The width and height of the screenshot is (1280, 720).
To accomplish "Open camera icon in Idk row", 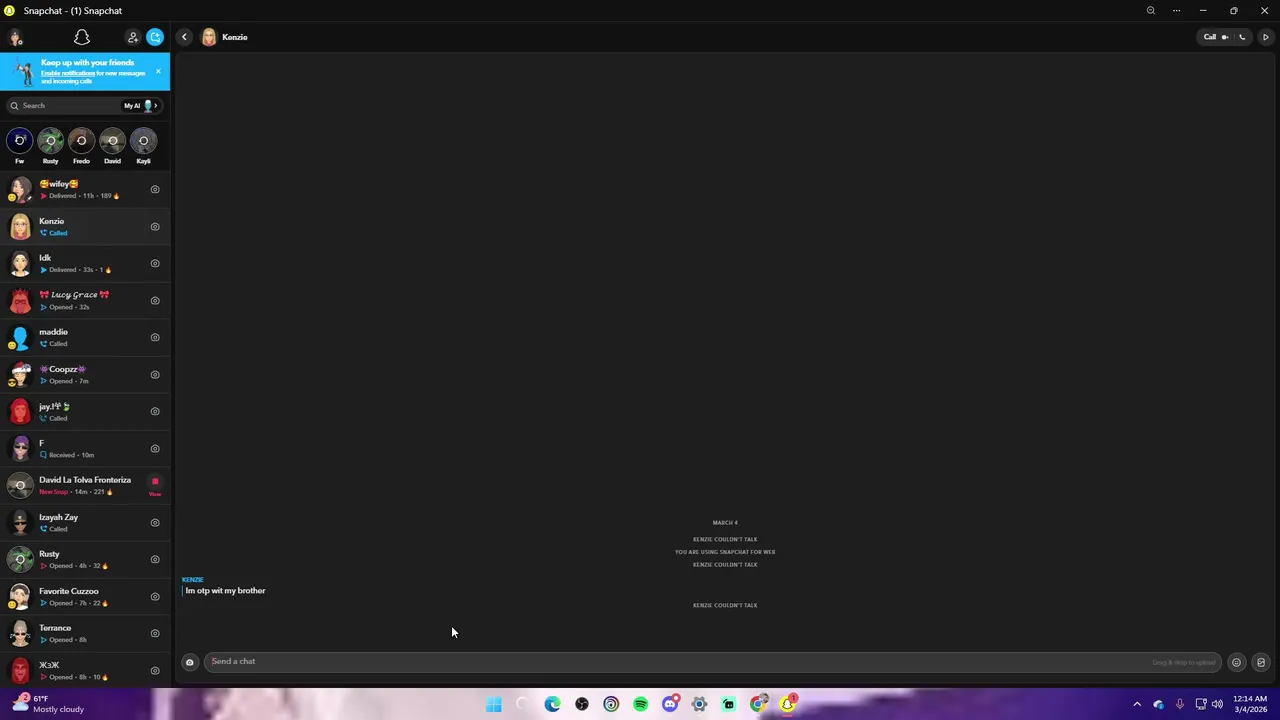I will [x=155, y=263].
